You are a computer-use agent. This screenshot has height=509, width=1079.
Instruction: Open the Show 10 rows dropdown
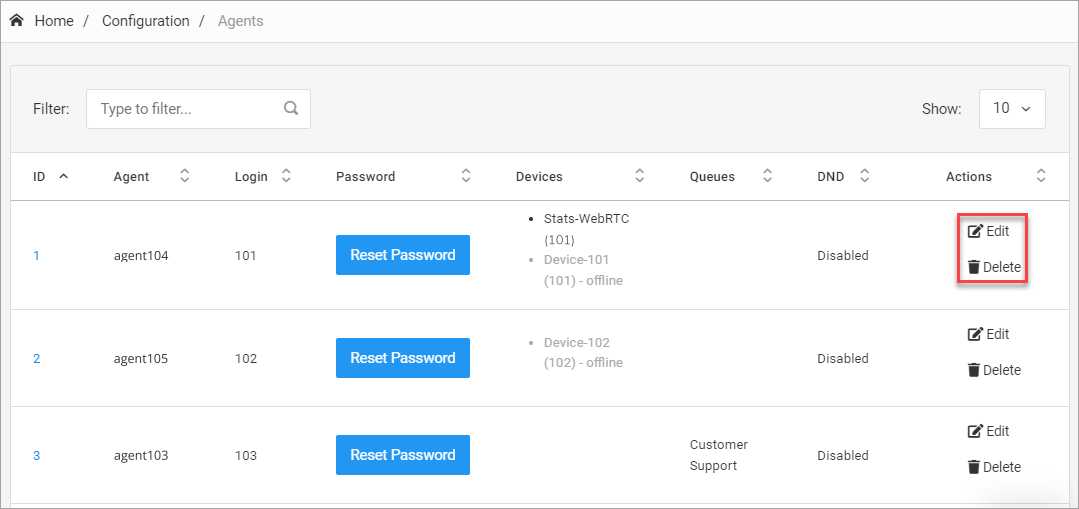coord(1012,109)
